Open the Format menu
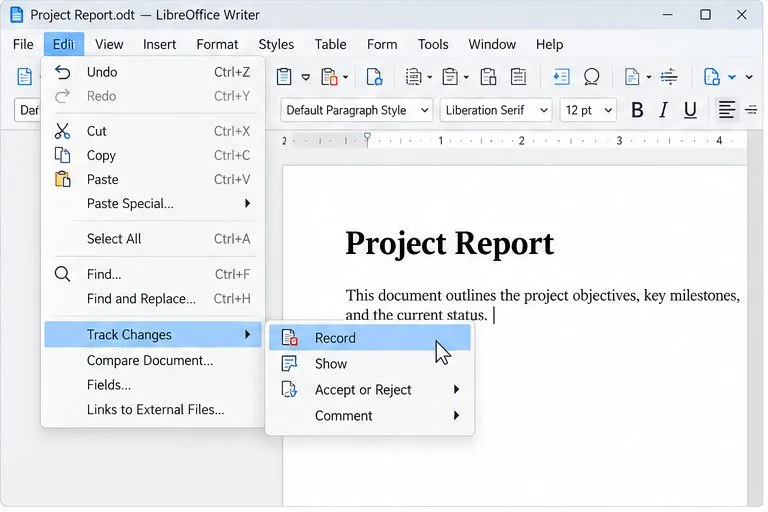This screenshot has height=512, width=768. click(x=217, y=44)
